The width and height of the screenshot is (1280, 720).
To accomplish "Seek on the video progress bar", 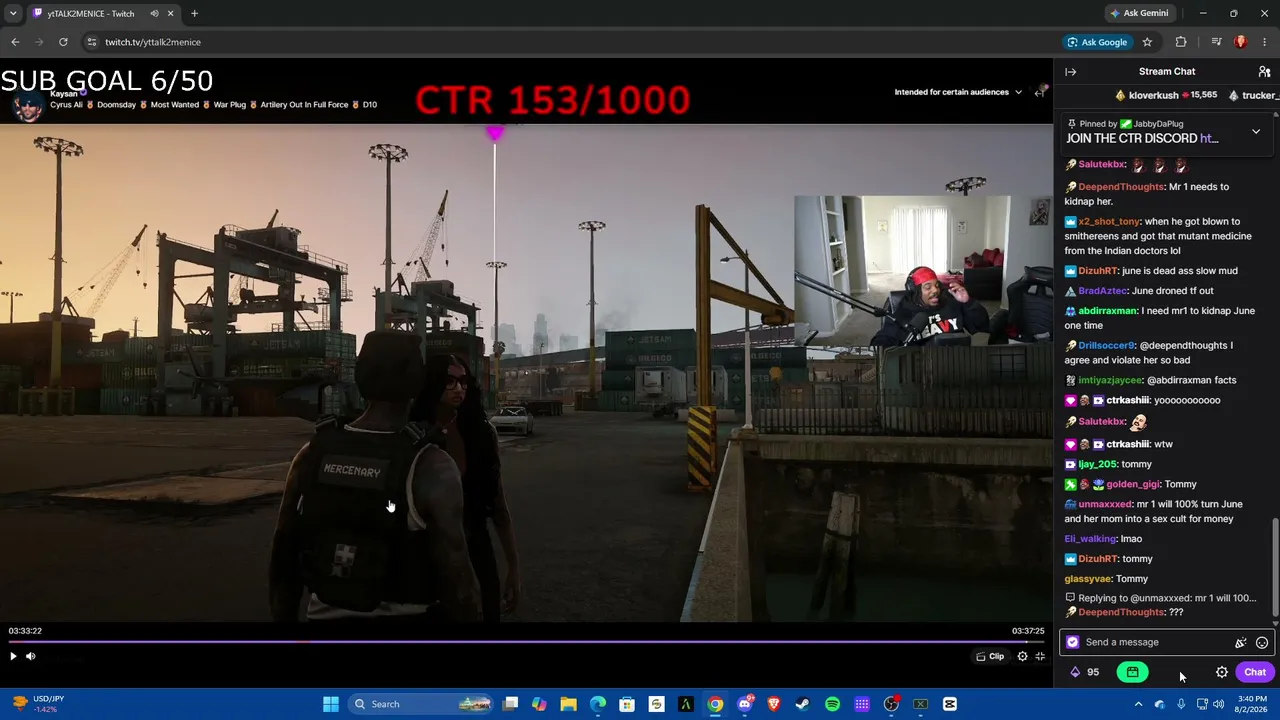I will coord(526,642).
